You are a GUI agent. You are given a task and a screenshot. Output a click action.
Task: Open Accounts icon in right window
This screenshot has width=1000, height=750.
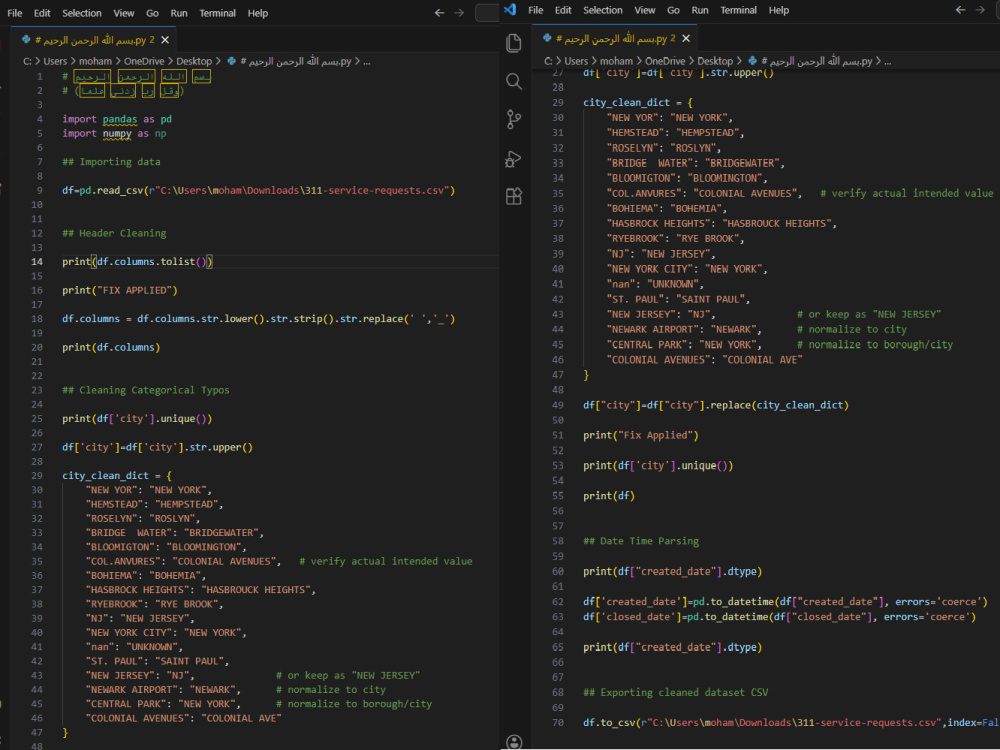pos(513,742)
